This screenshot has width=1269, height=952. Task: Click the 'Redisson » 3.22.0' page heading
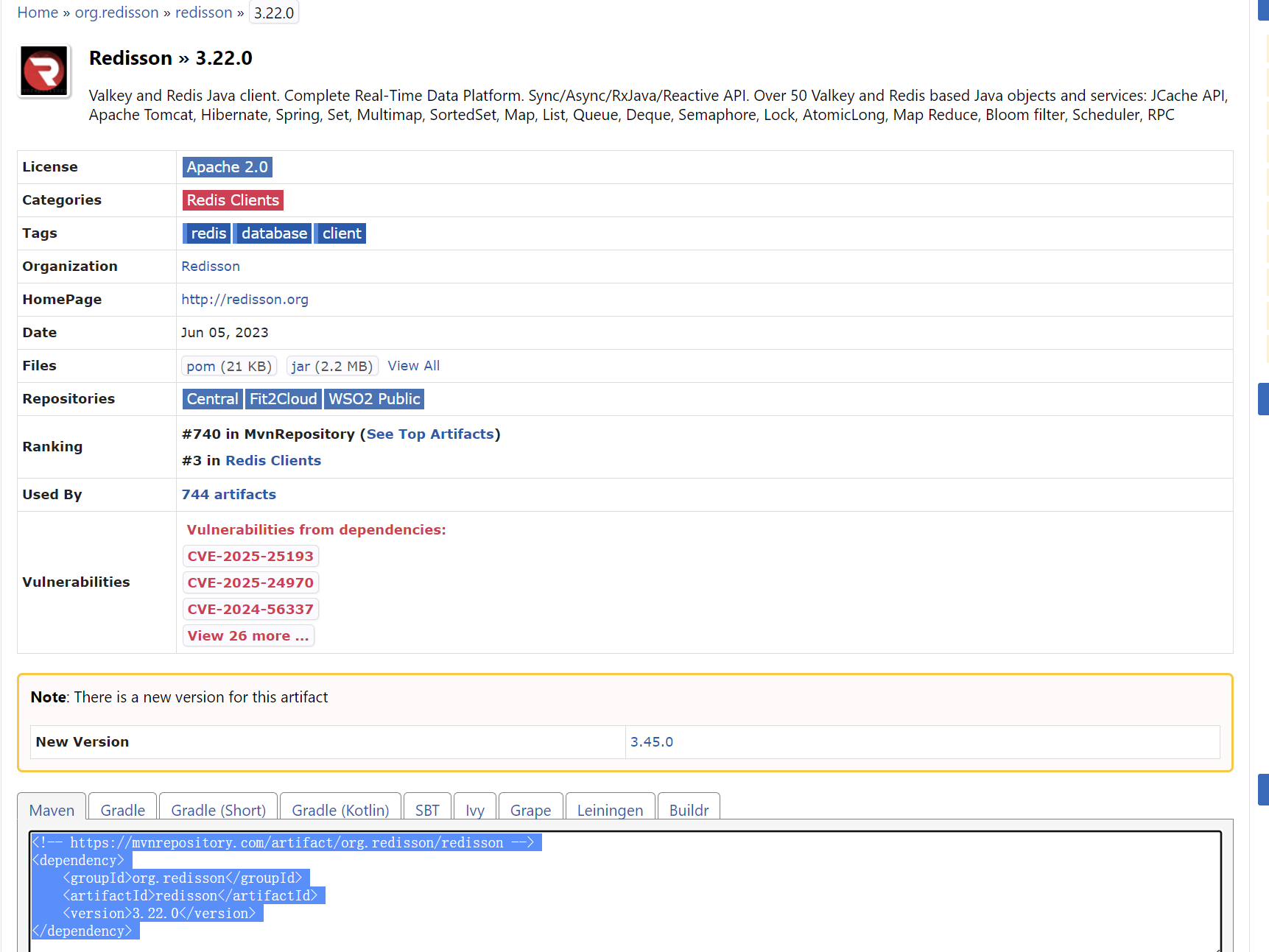point(171,58)
